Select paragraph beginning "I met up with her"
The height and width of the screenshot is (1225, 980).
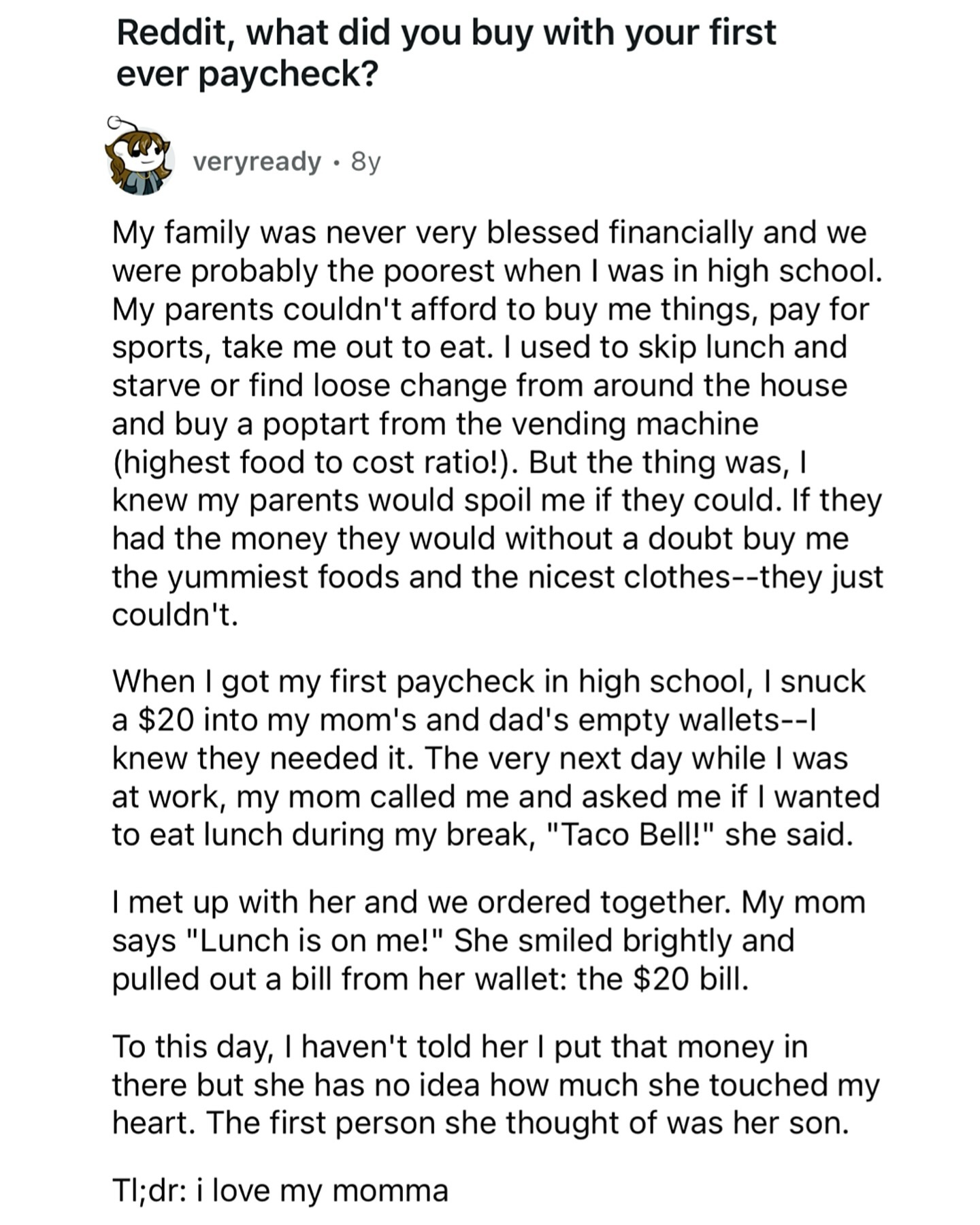(489, 940)
